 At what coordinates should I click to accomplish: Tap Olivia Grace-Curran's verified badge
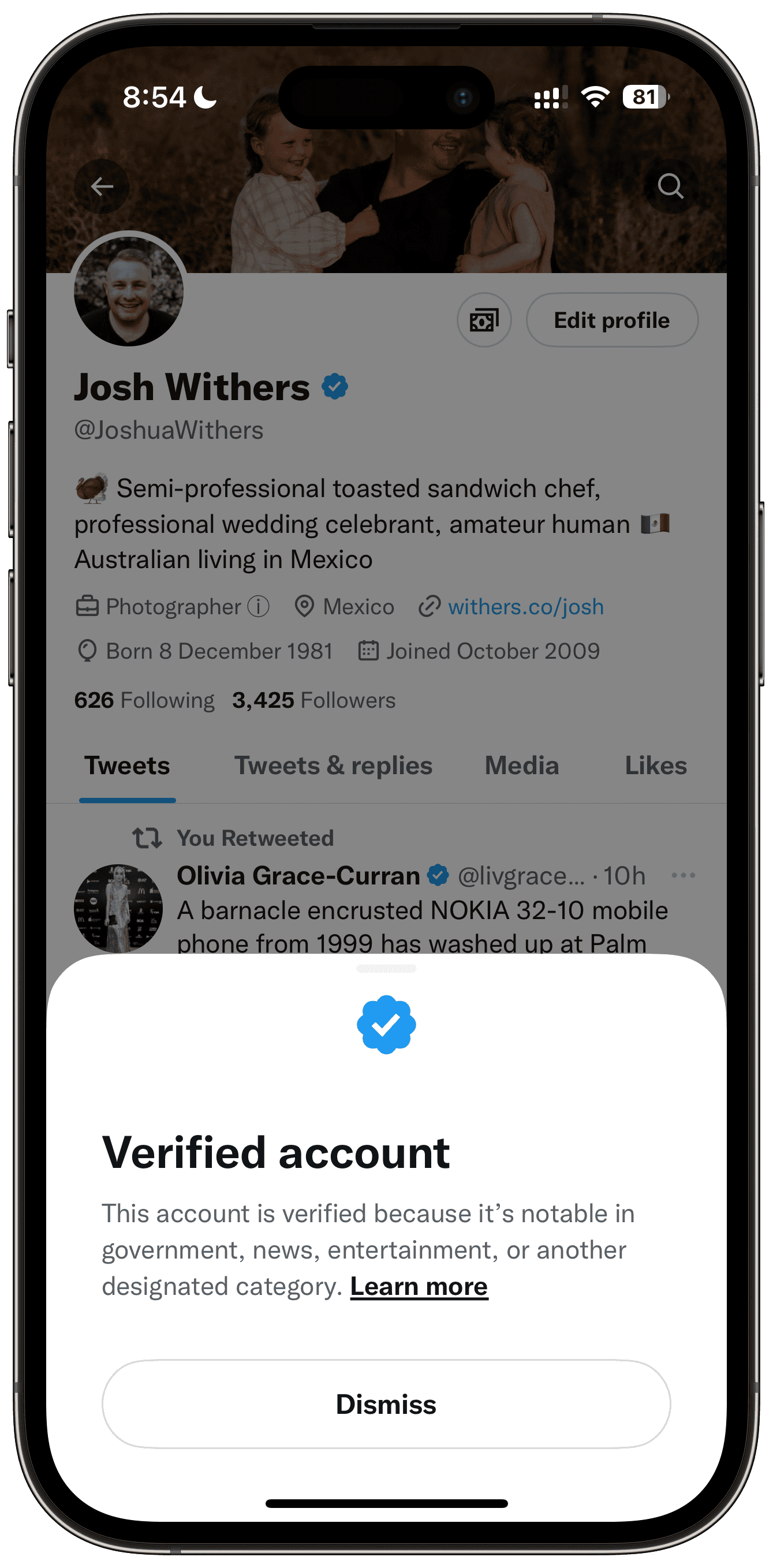click(x=438, y=875)
